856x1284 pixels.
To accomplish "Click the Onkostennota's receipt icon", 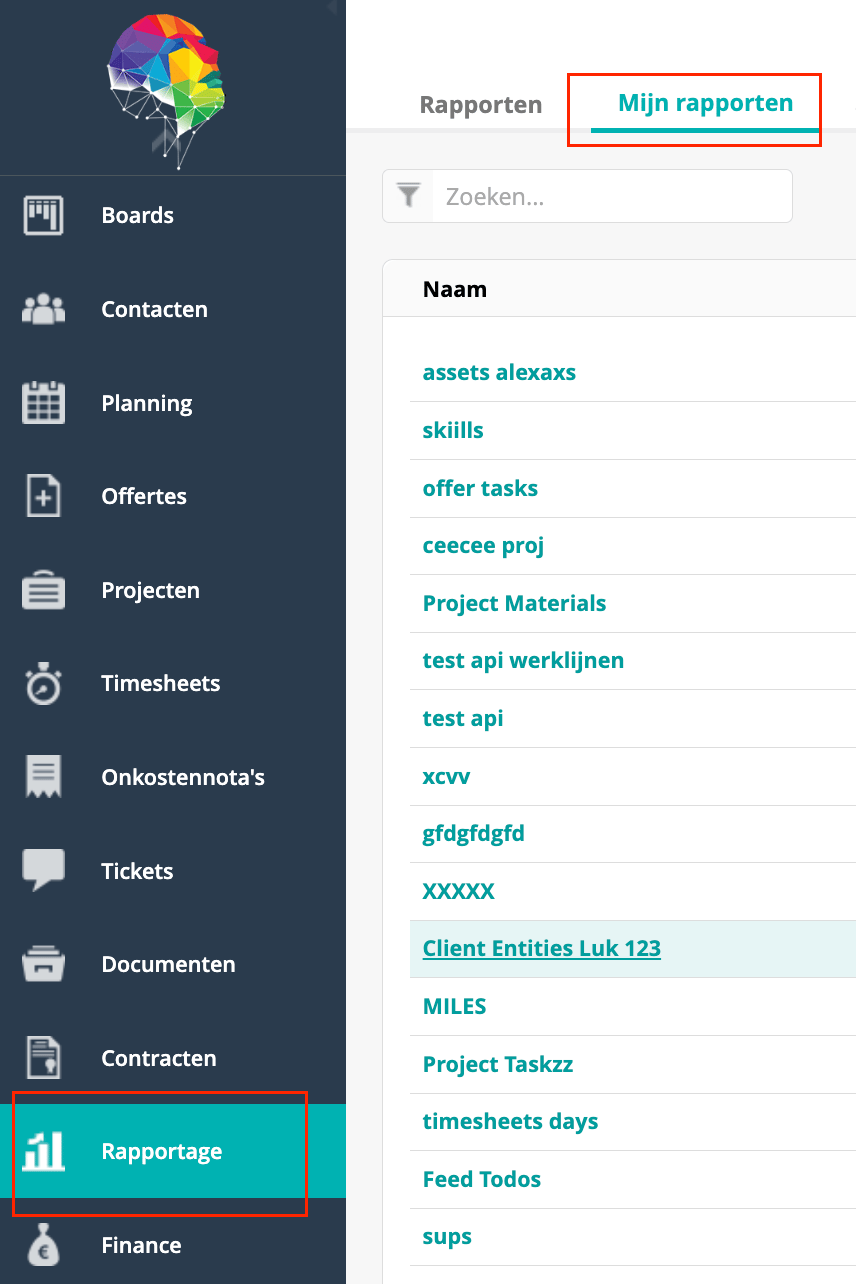I will [x=43, y=777].
